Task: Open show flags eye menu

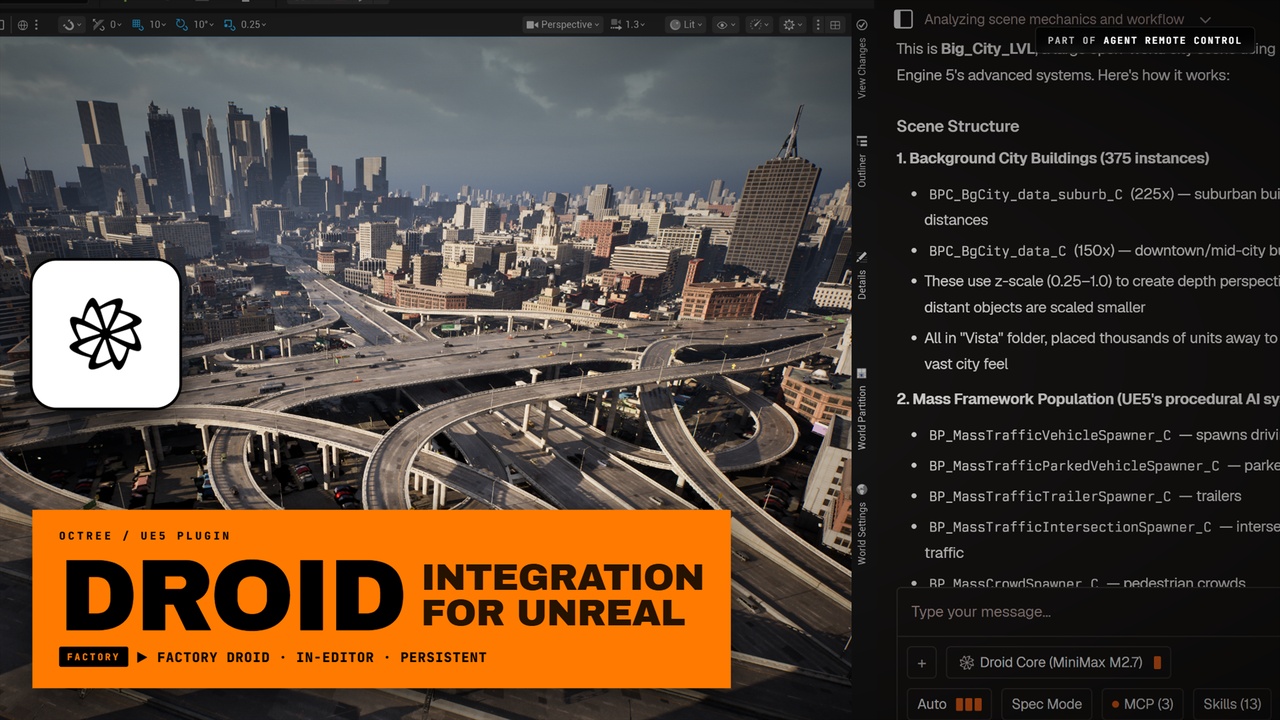Action: pyautogui.click(x=726, y=24)
